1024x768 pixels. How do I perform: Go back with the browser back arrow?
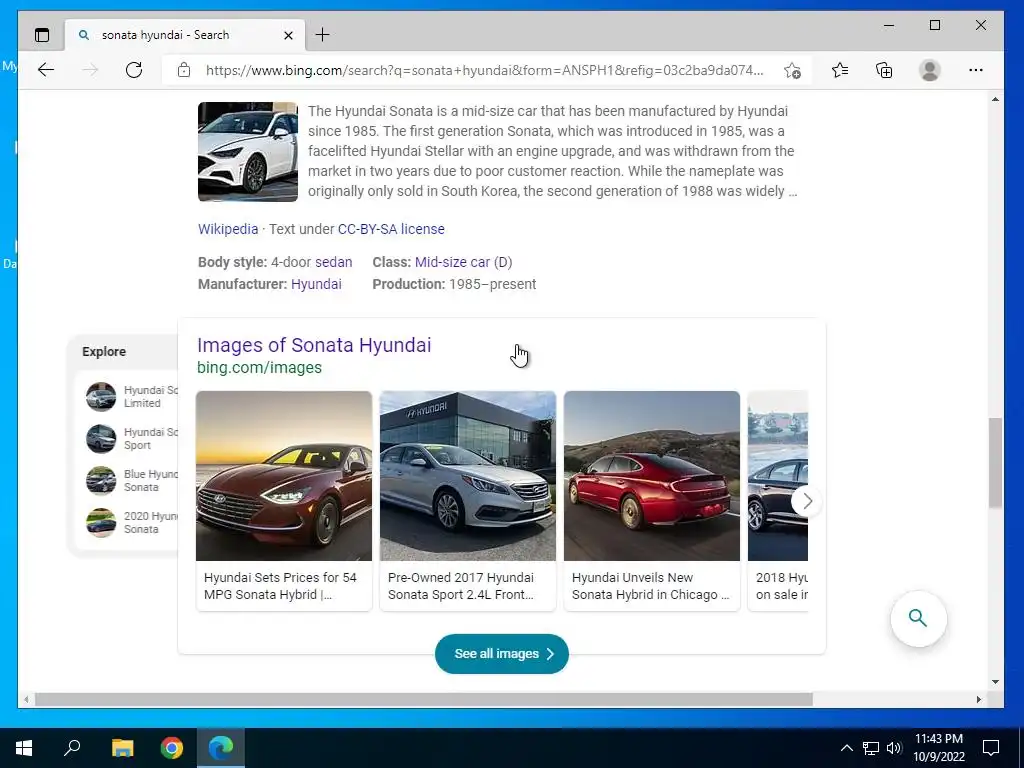(46, 70)
